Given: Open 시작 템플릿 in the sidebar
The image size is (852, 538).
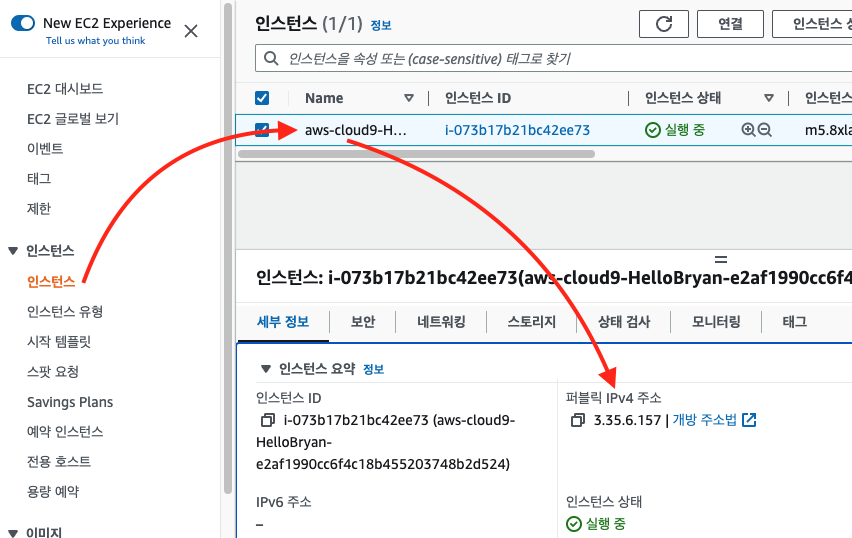Looking at the screenshot, I should pyautogui.click(x=59, y=341).
